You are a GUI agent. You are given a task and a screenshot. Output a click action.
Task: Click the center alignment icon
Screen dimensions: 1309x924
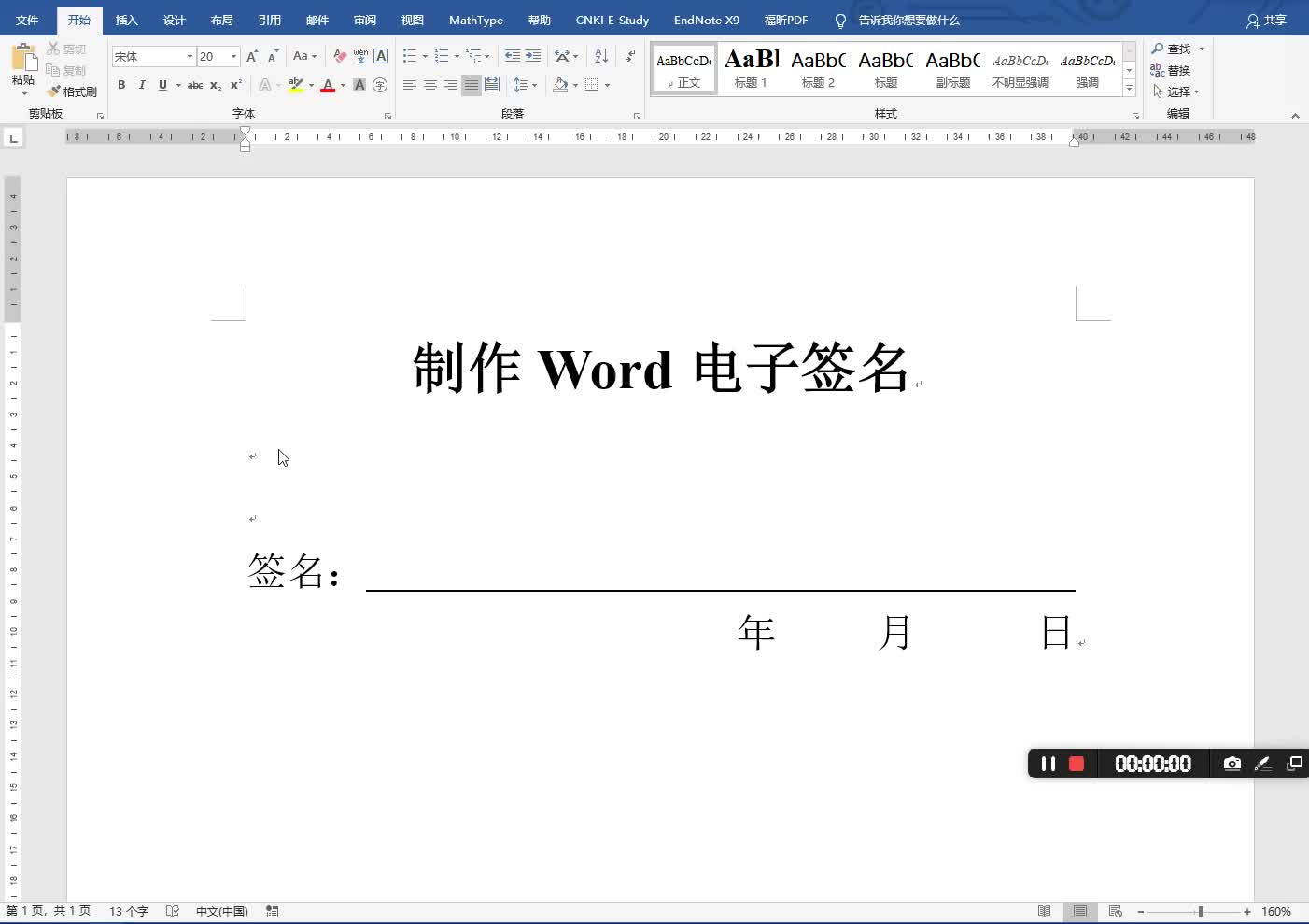tap(429, 85)
